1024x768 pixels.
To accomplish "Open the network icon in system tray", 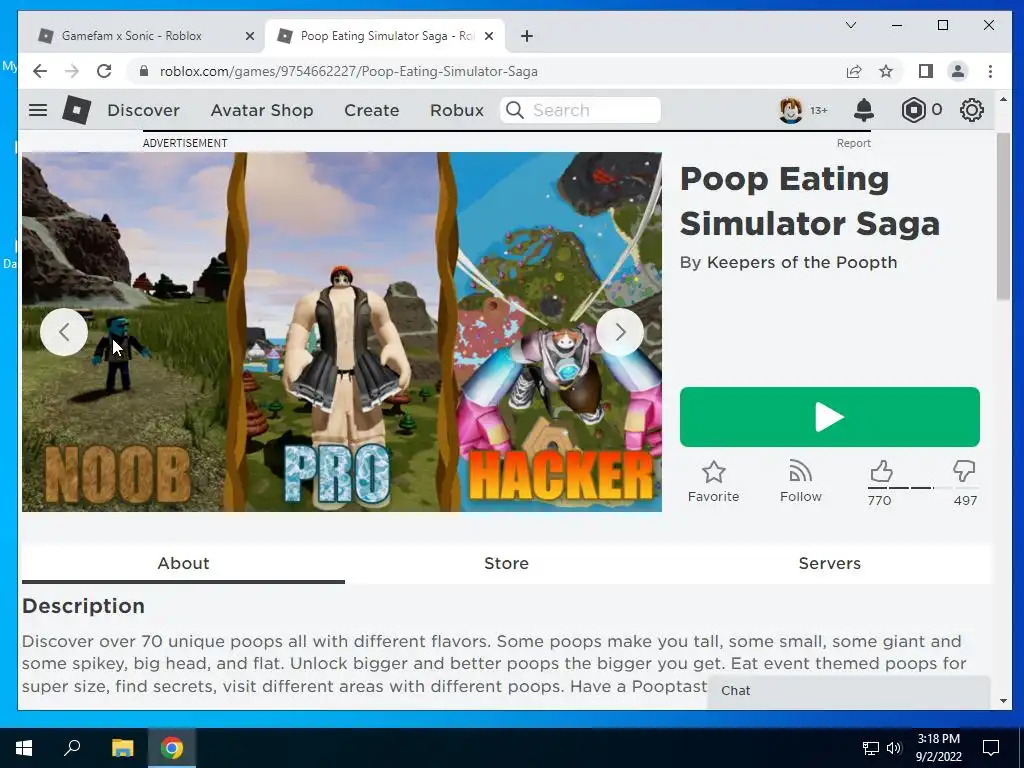I will point(871,748).
